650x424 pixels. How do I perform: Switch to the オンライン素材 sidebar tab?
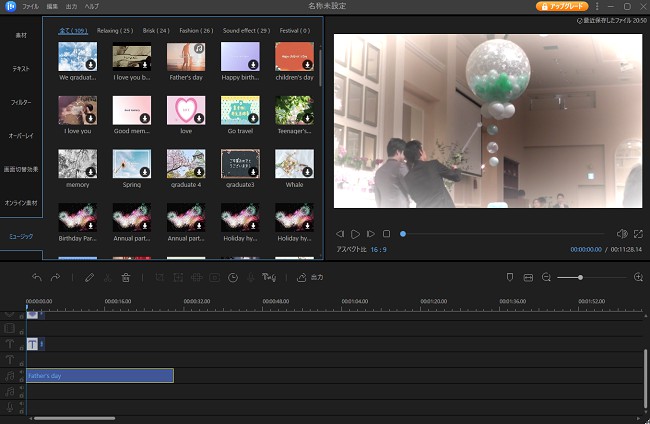point(21,203)
